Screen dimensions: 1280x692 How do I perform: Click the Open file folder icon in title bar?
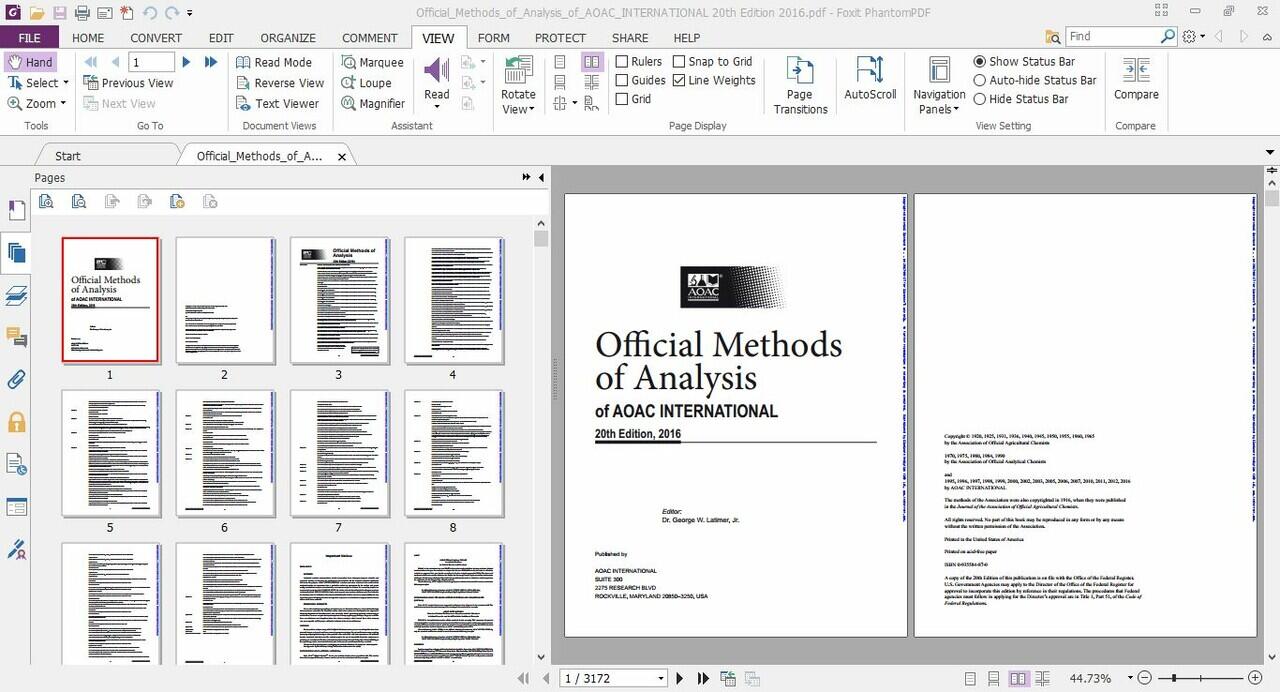[37, 13]
